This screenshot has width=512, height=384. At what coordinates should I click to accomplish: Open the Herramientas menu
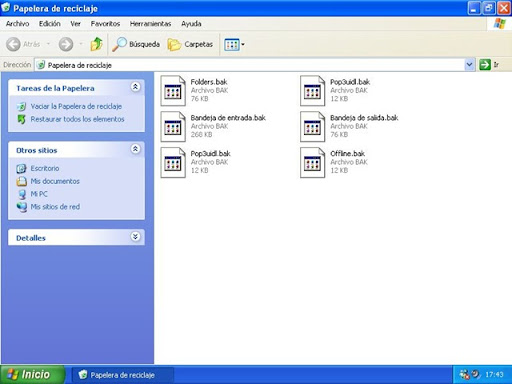pos(150,24)
